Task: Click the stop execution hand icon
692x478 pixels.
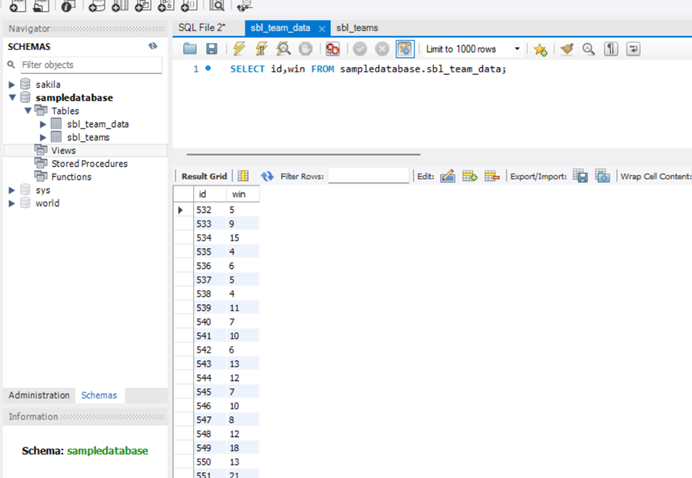Action: 305,49
